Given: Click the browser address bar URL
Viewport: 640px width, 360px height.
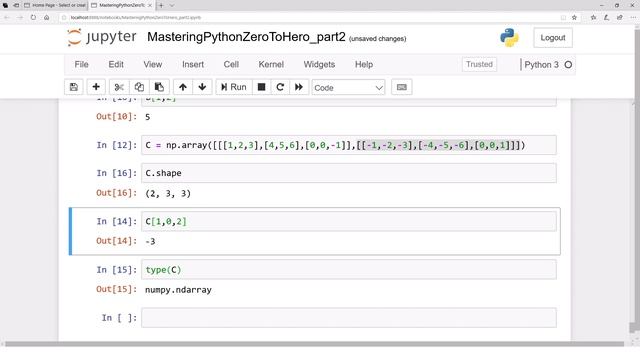Looking at the screenshot, I should 136,18.
